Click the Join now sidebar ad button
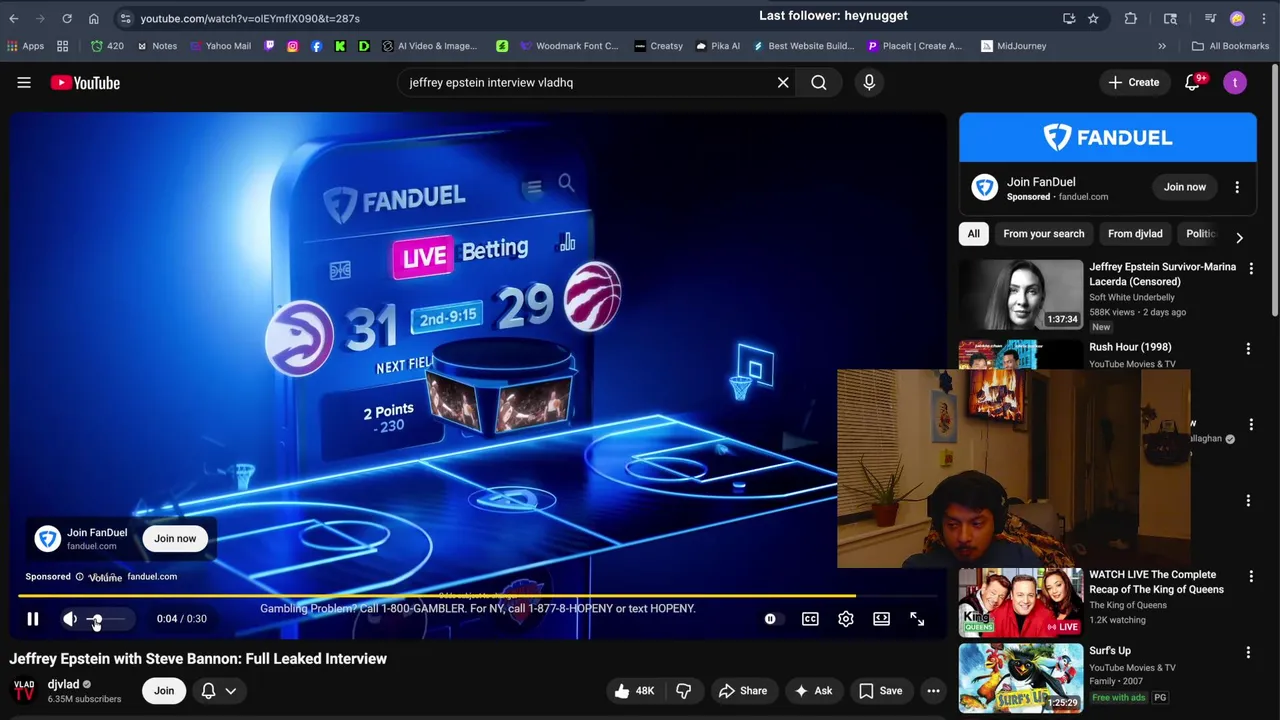Viewport: 1280px width, 720px height. [1184, 187]
